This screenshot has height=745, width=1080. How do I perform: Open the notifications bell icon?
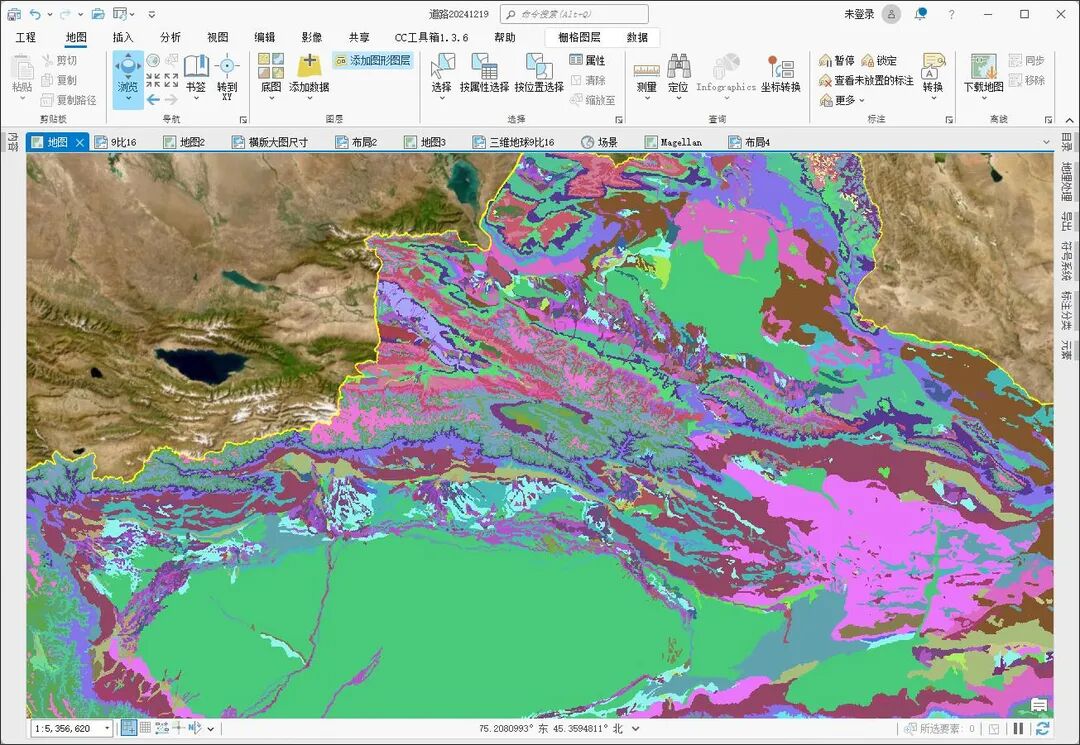920,14
